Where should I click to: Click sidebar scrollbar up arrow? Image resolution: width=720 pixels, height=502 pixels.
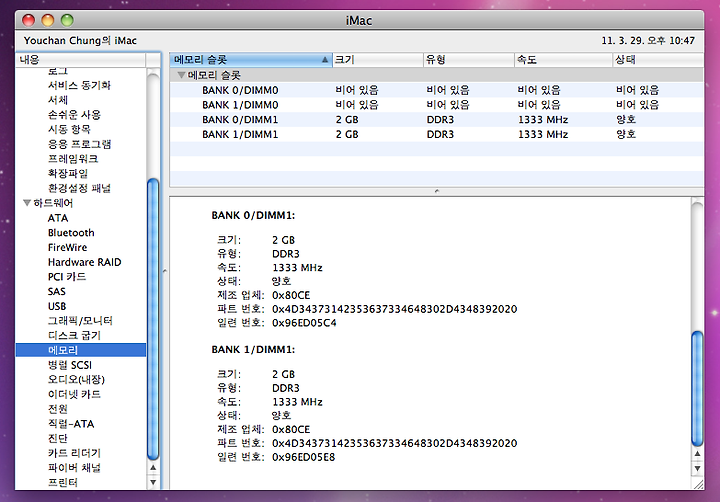(x=153, y=468)
